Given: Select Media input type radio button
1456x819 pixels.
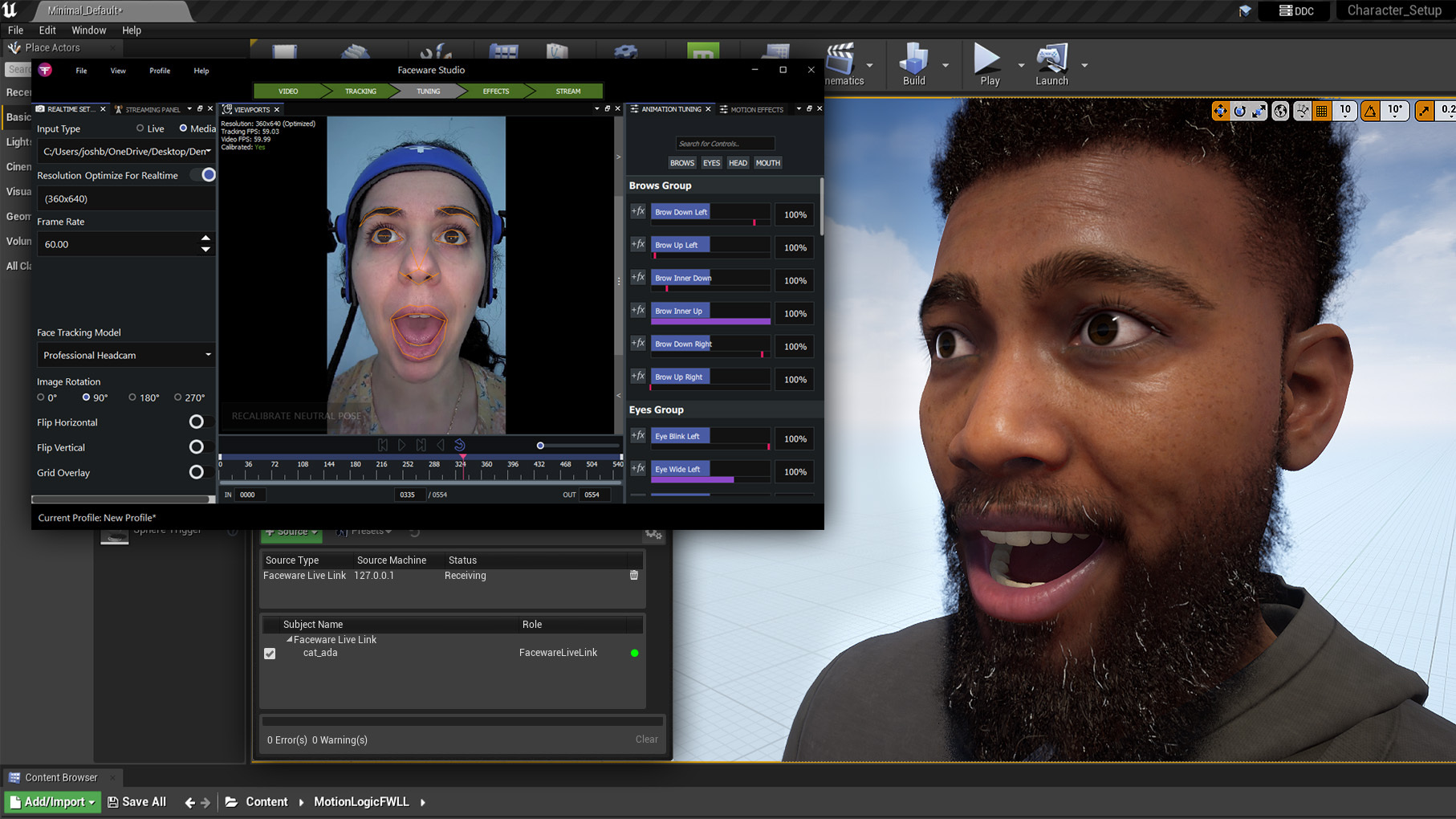Looking at the screenshot, I should coord(183,128).
